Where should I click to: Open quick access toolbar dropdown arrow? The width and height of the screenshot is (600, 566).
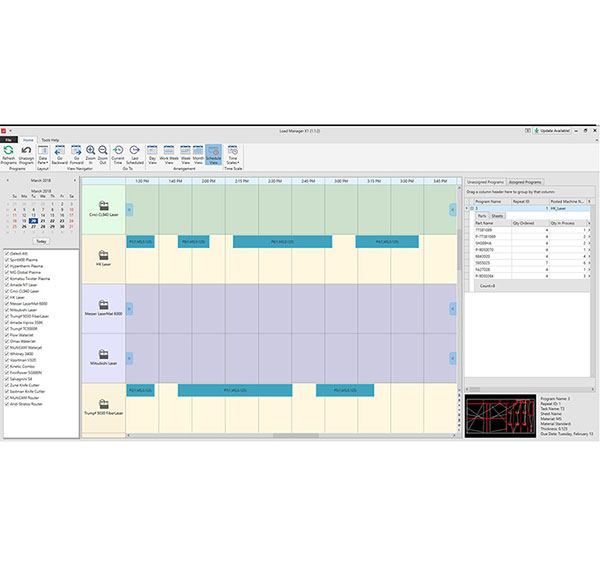[x=10, y=131]
